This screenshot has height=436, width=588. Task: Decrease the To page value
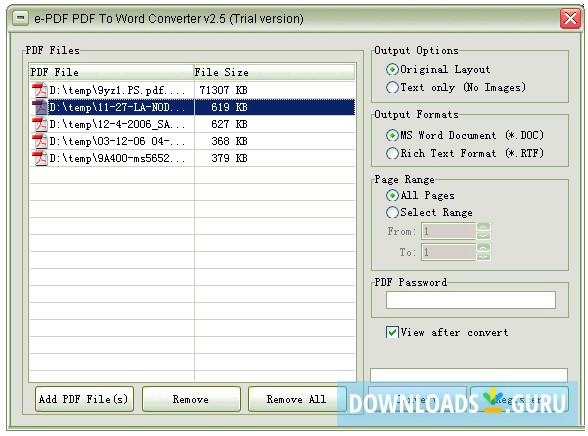pyautogui.click(x=483, y=257)
